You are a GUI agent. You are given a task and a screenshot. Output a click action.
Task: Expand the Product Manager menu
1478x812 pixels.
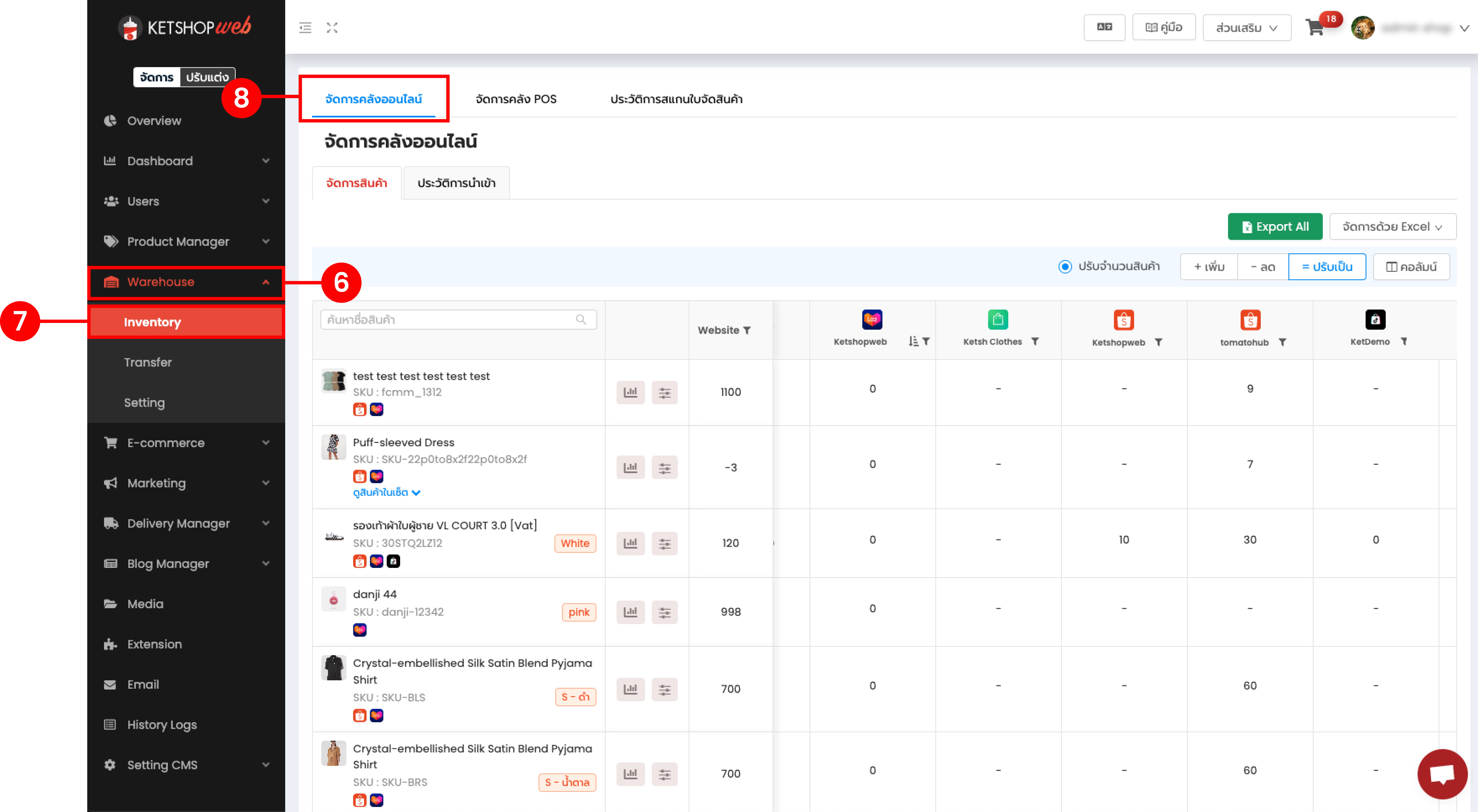pos(186,242)
